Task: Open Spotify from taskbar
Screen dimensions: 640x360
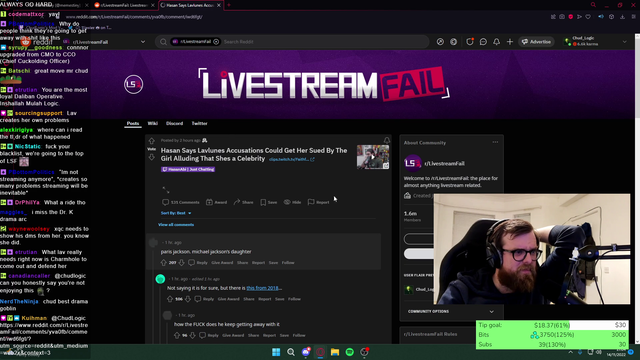Action: (x=349, y=352)
